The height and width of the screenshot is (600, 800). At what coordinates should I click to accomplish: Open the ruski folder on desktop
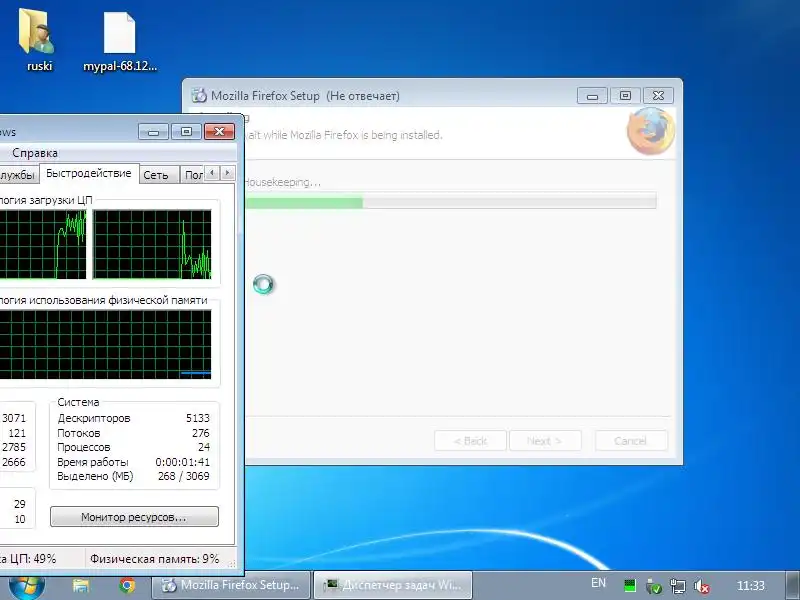point(37,41)
